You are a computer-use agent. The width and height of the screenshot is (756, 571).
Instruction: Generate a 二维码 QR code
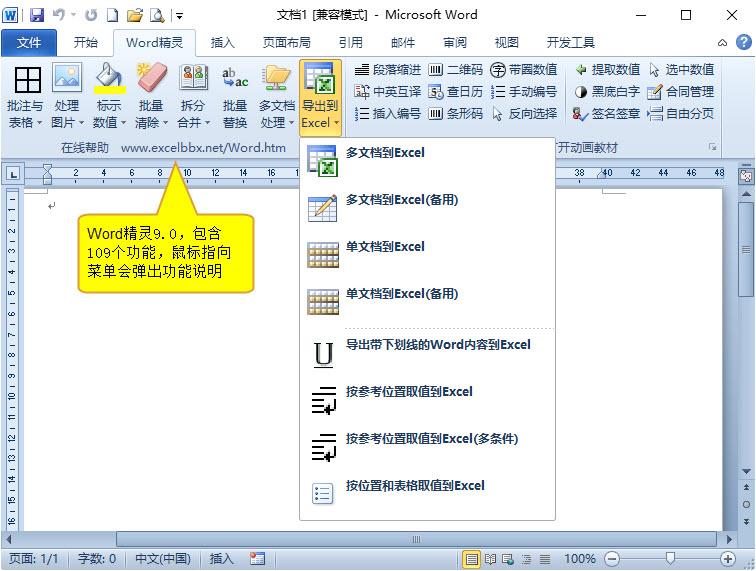pyautogui.click(x=456, y=70)
